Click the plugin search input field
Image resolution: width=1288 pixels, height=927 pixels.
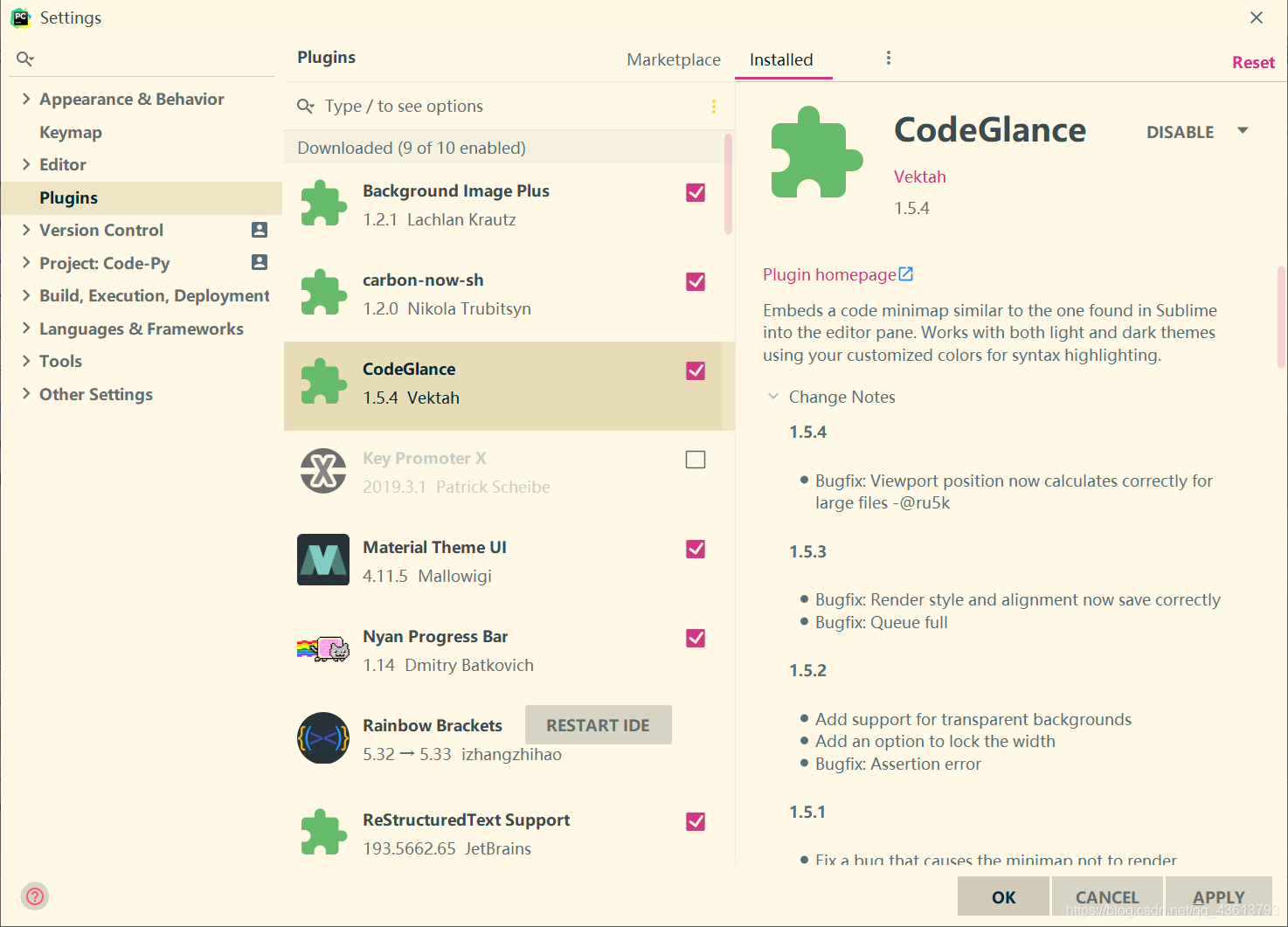tap(511, 106)
